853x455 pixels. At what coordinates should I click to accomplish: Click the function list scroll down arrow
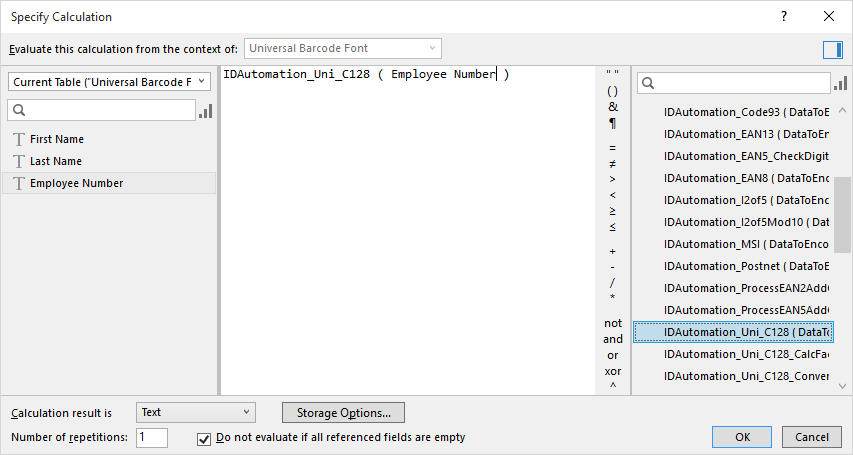(x=843, y=386)
